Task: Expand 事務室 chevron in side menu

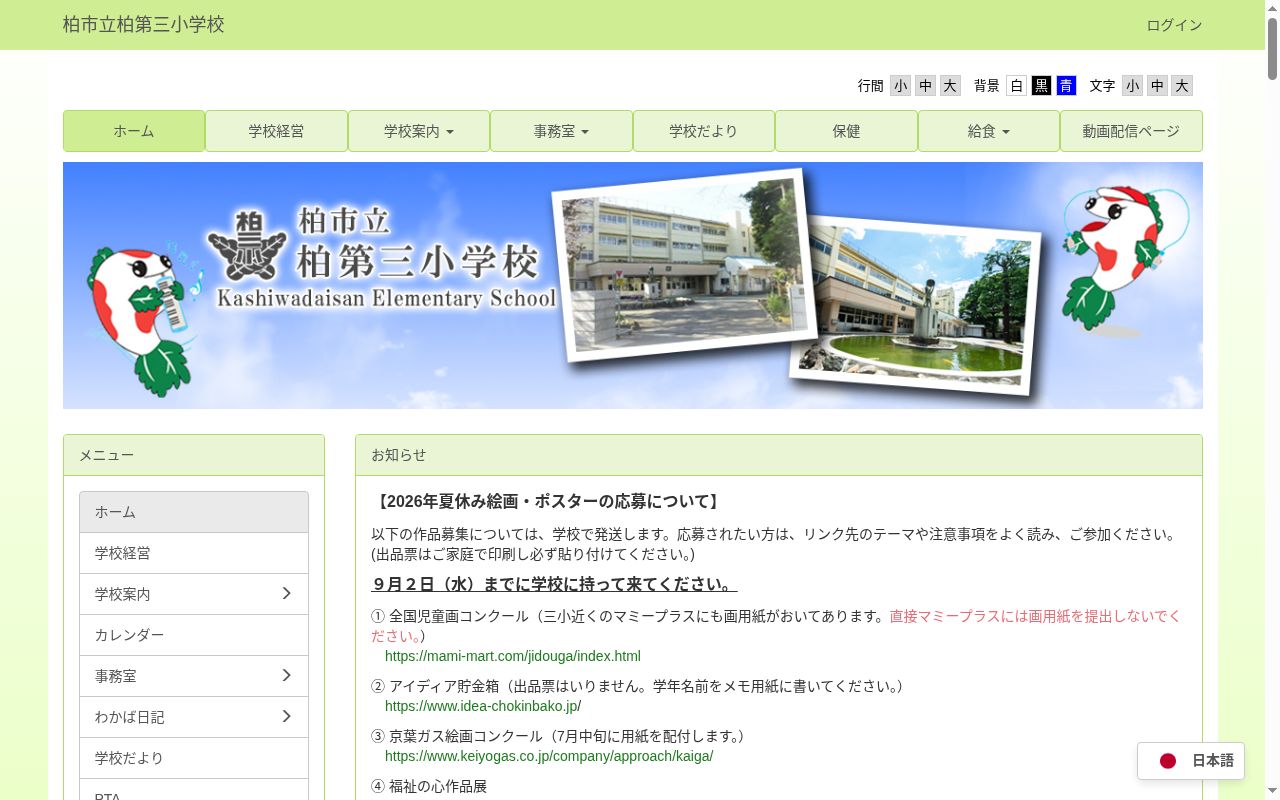Action: coord(286,676)
